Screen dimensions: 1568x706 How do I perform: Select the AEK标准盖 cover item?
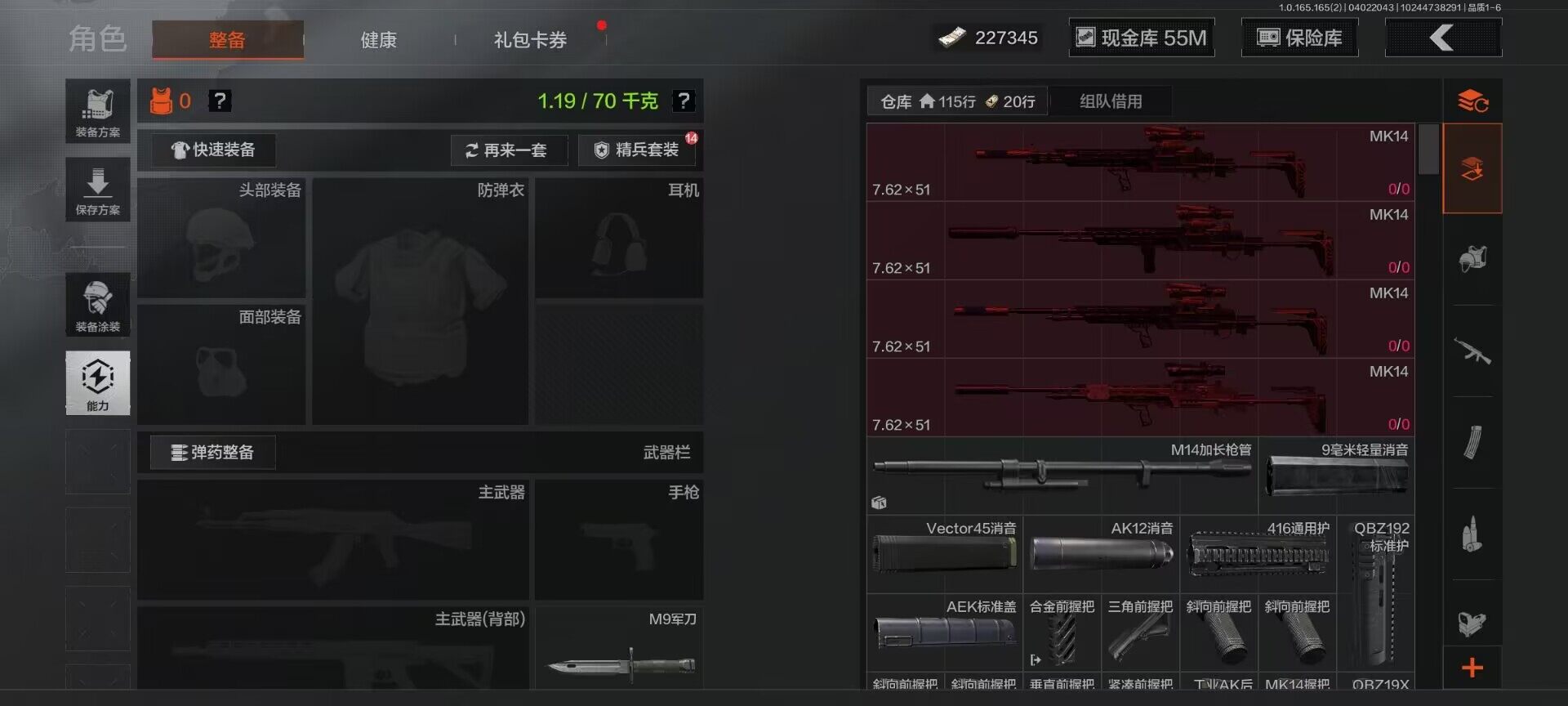pos(945,632)
